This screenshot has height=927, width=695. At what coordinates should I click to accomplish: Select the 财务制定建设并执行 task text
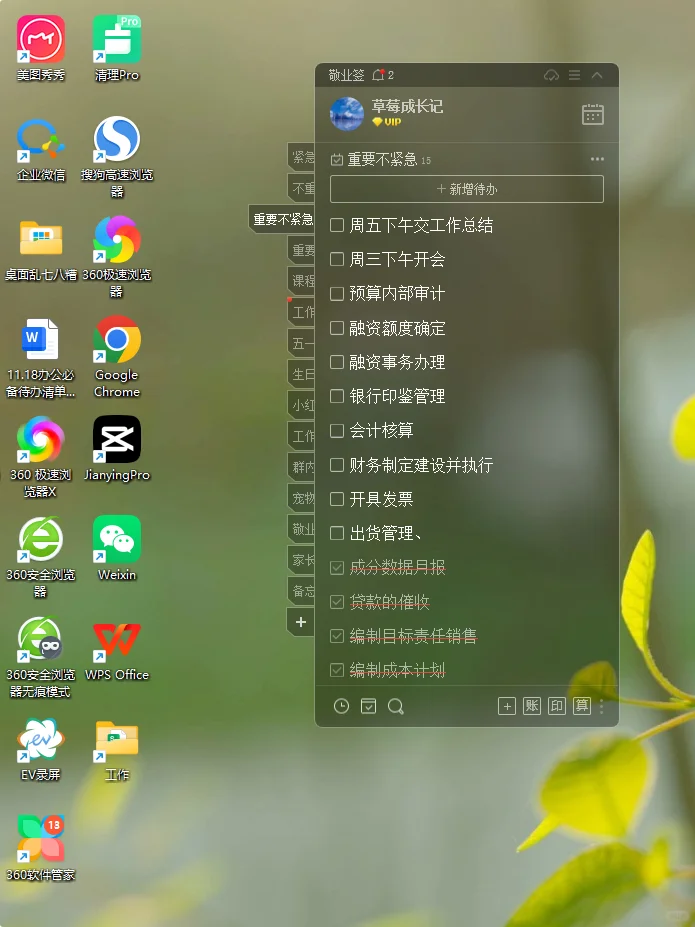tap(421, 465)
